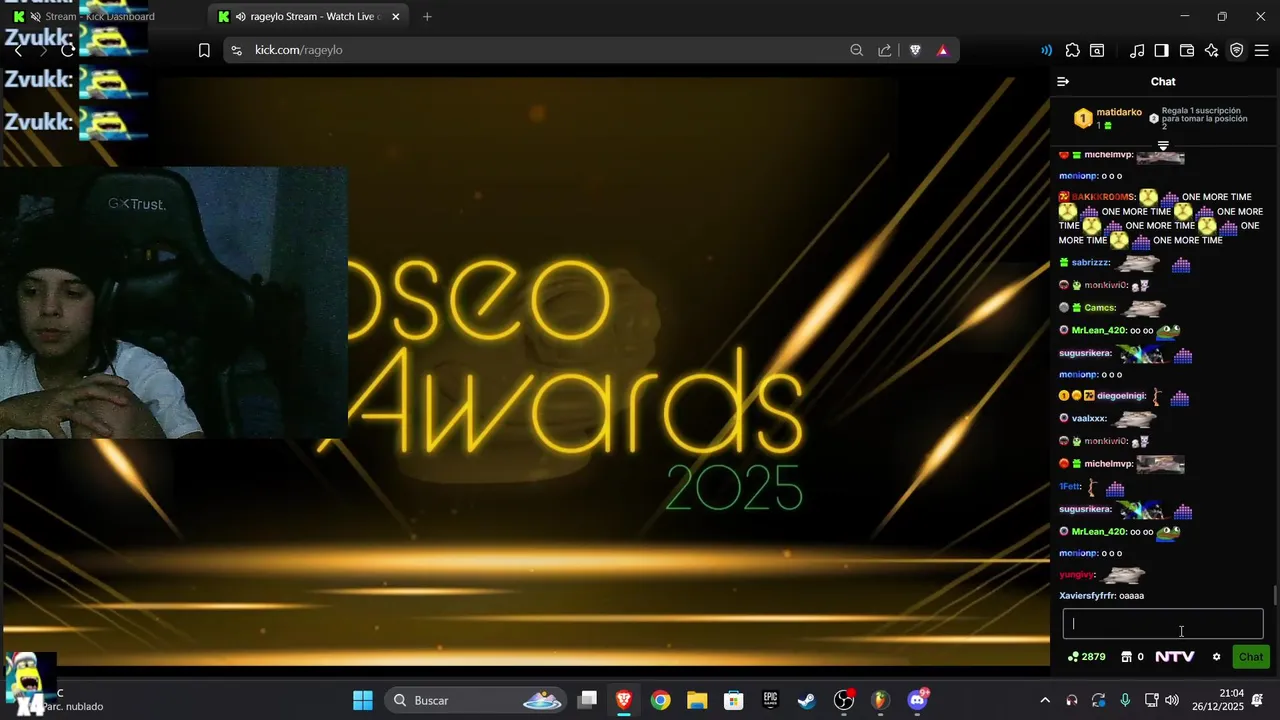Open the tab search icon
Image resolution: width=1280 pixels, height=720 pixels.
(x=1097, y=50)
